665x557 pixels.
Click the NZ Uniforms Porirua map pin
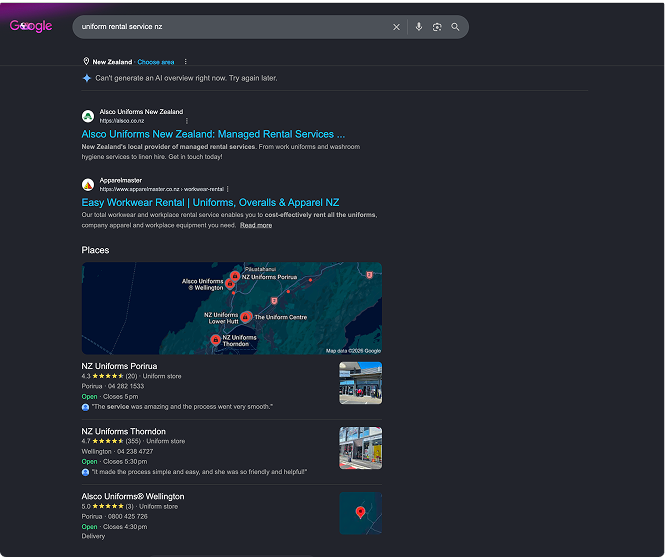pyautogui.click(x=235, y=276)
